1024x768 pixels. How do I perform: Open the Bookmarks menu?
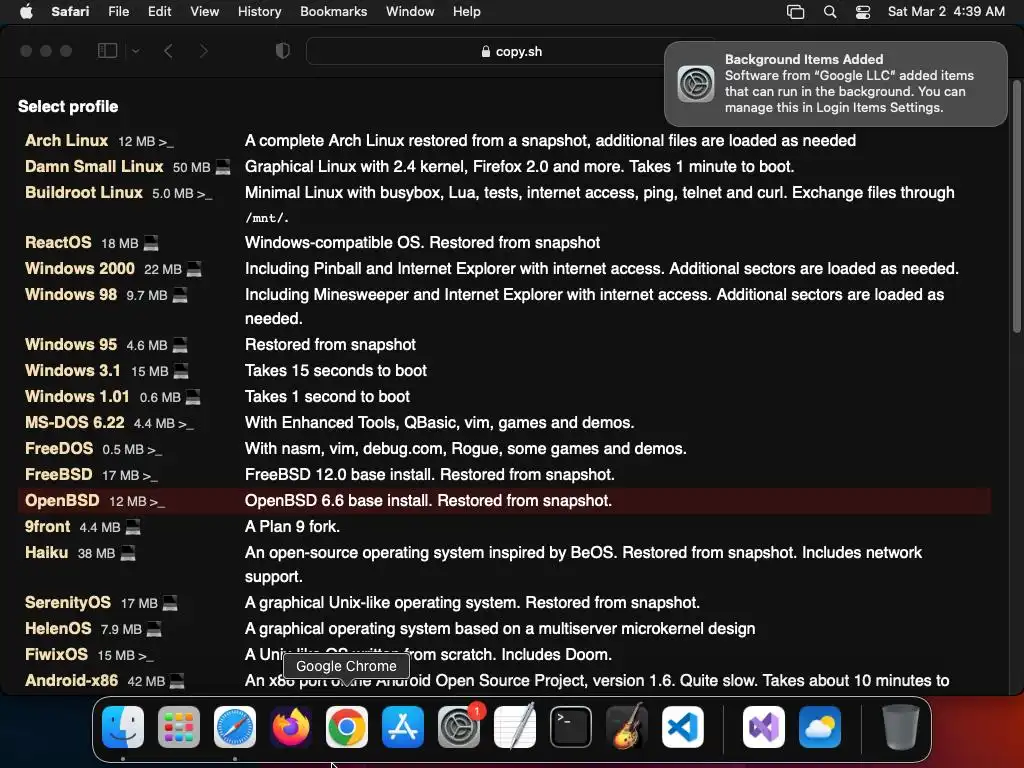pyautogui.click(x=333, y=11)
